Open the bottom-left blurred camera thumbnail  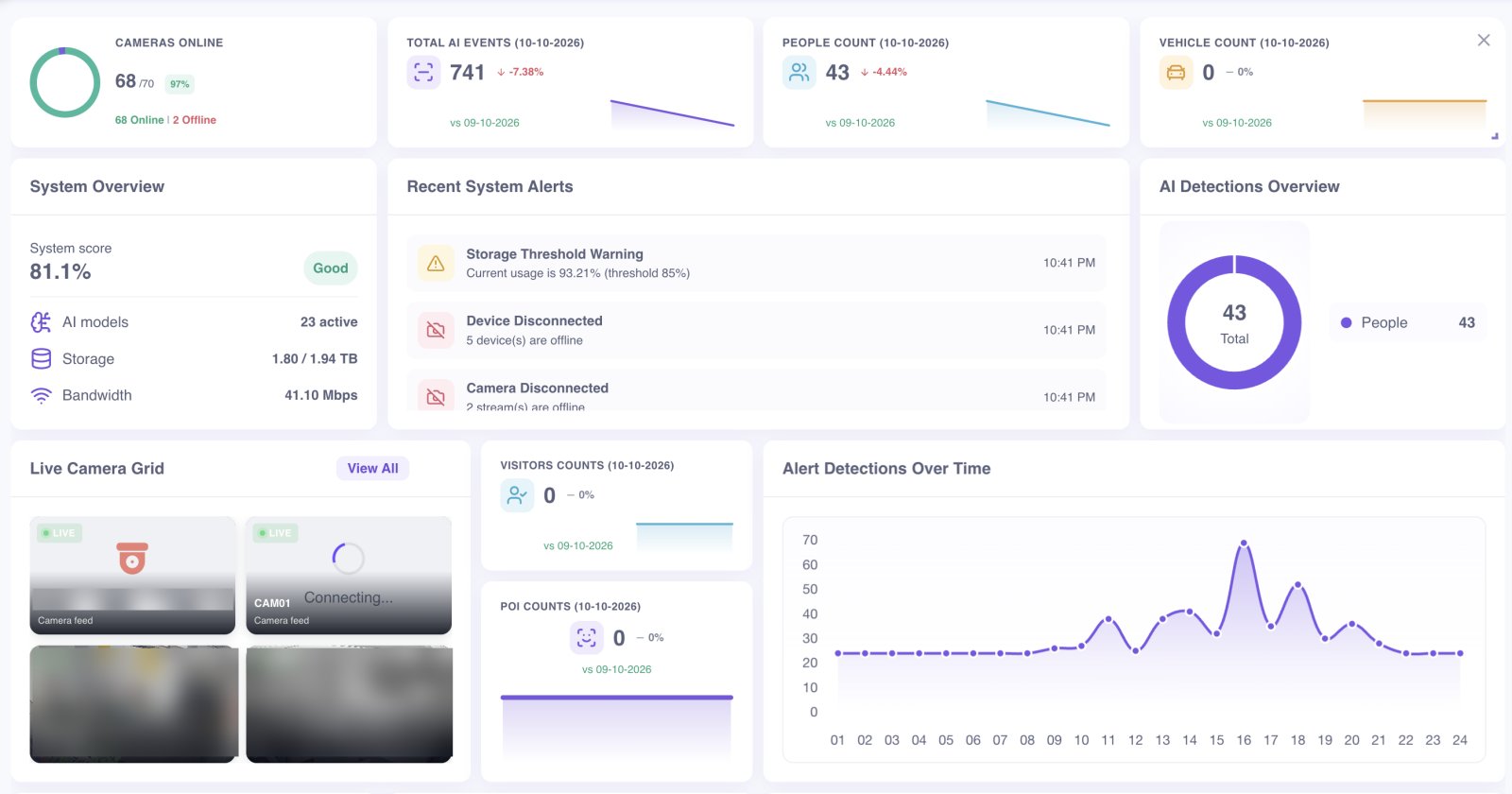(x=133, y=704)
